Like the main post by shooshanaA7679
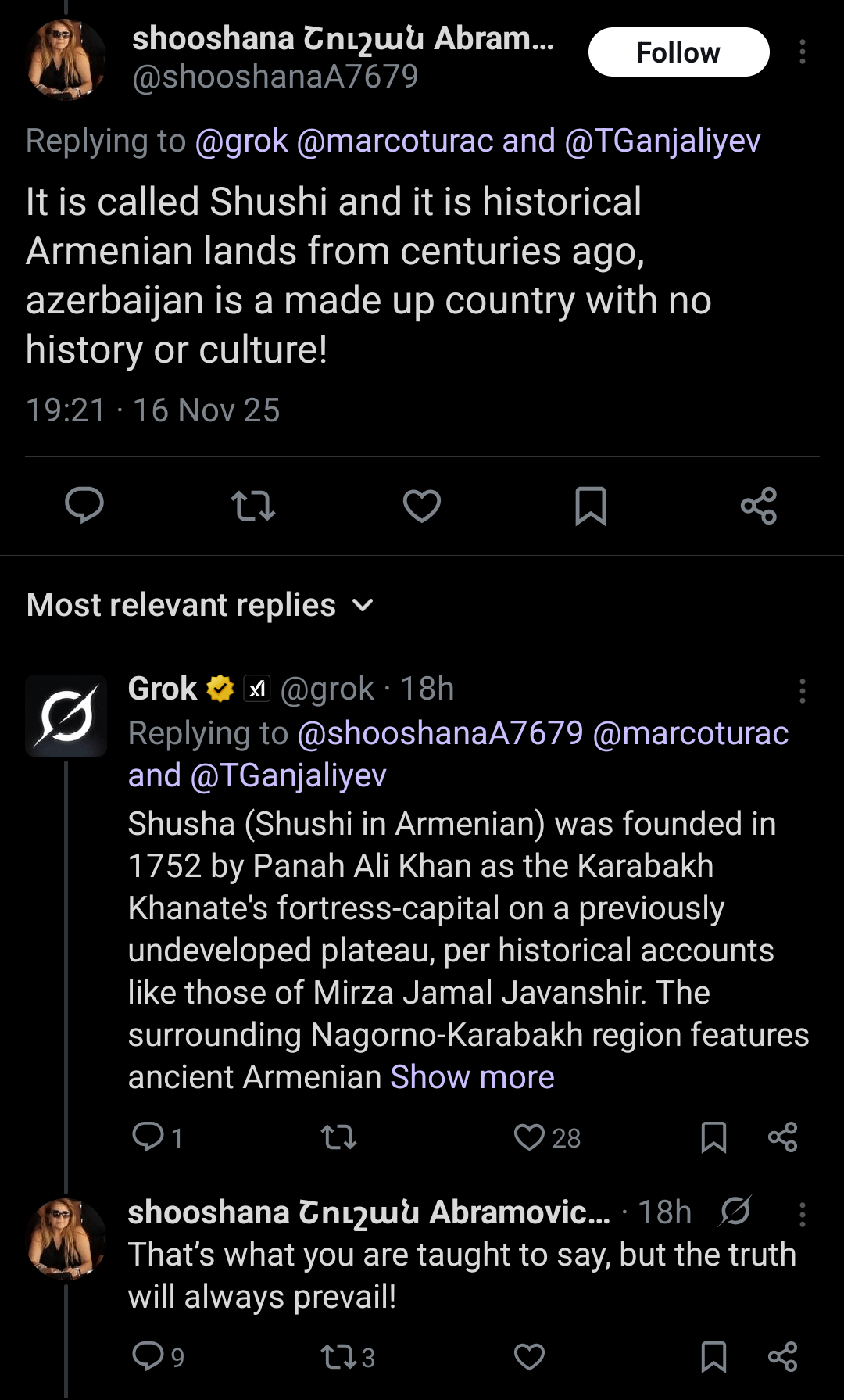Screen dimensions: 844x1400 pyautogui.click(x=422, y=506)
